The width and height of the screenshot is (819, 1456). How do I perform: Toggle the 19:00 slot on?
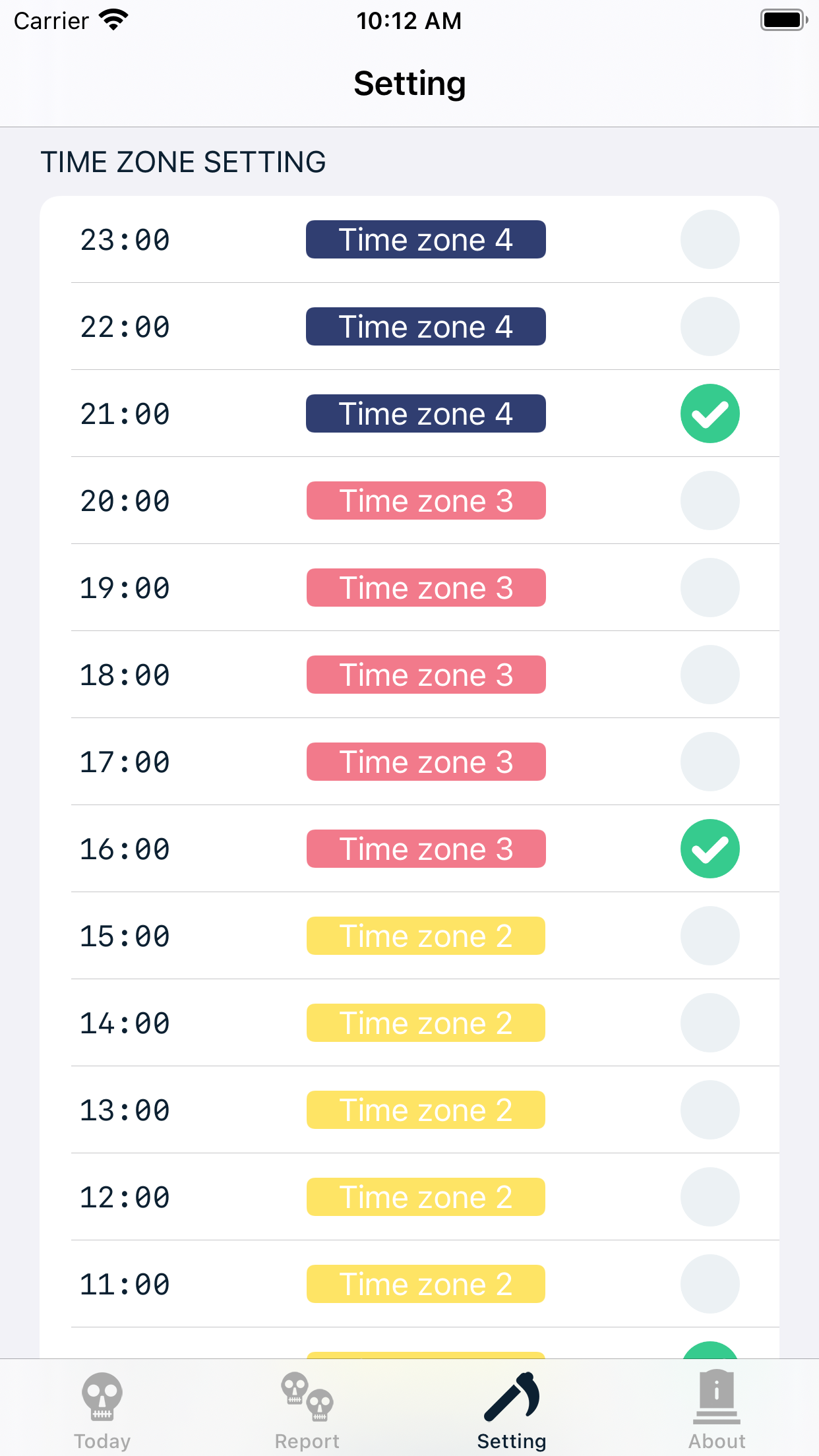(710, 588)
